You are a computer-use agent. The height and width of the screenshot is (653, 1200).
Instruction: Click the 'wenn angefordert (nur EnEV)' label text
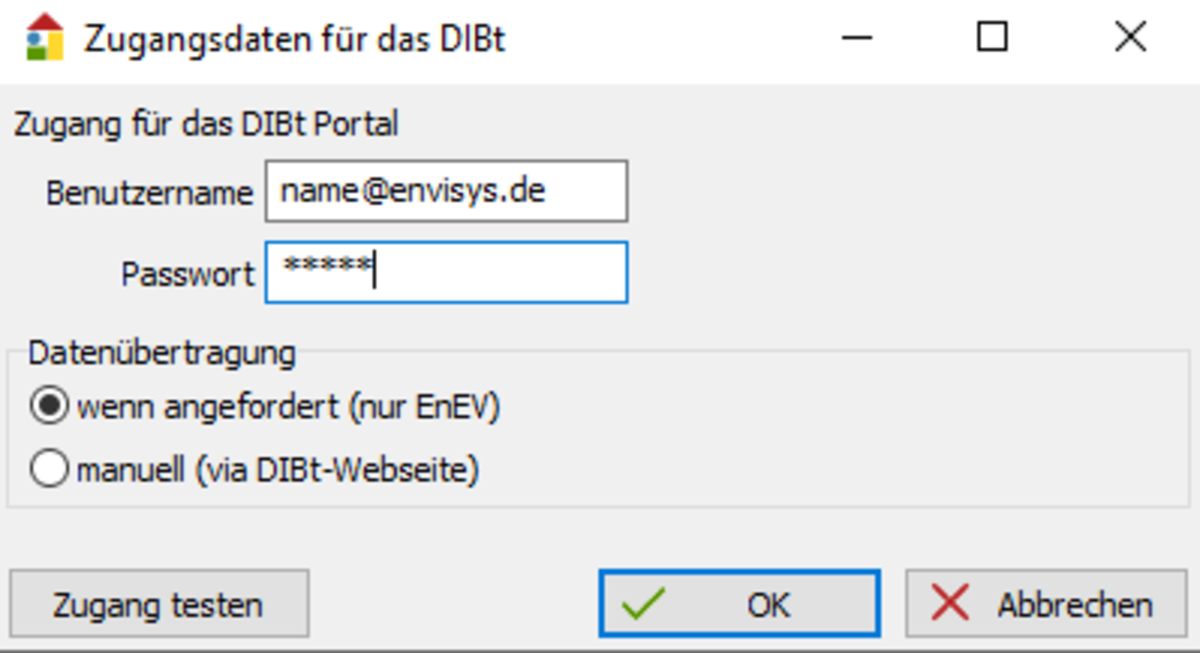[x=288, y=408]
